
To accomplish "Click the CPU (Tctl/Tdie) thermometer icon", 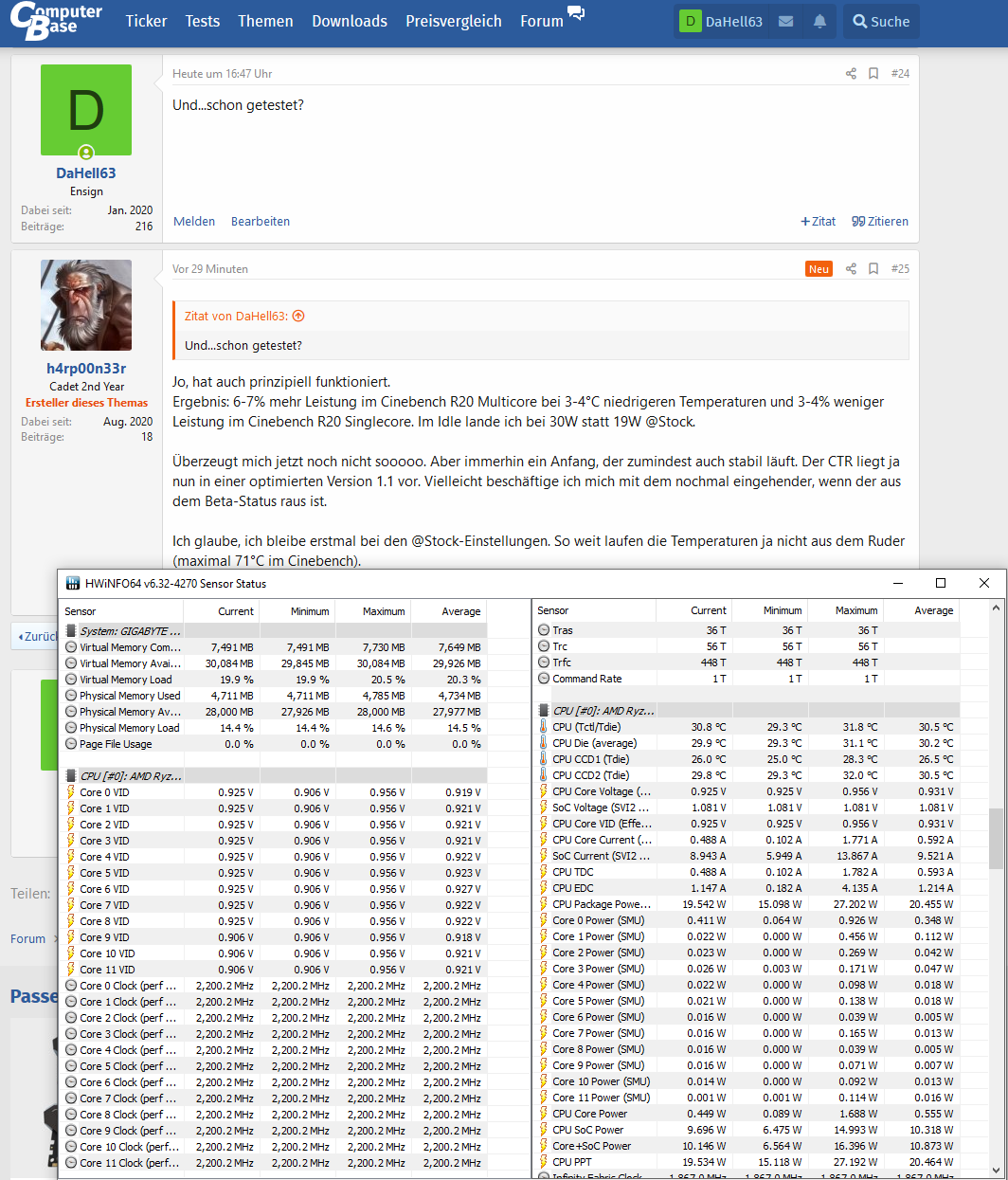I will tap(544, 727).
